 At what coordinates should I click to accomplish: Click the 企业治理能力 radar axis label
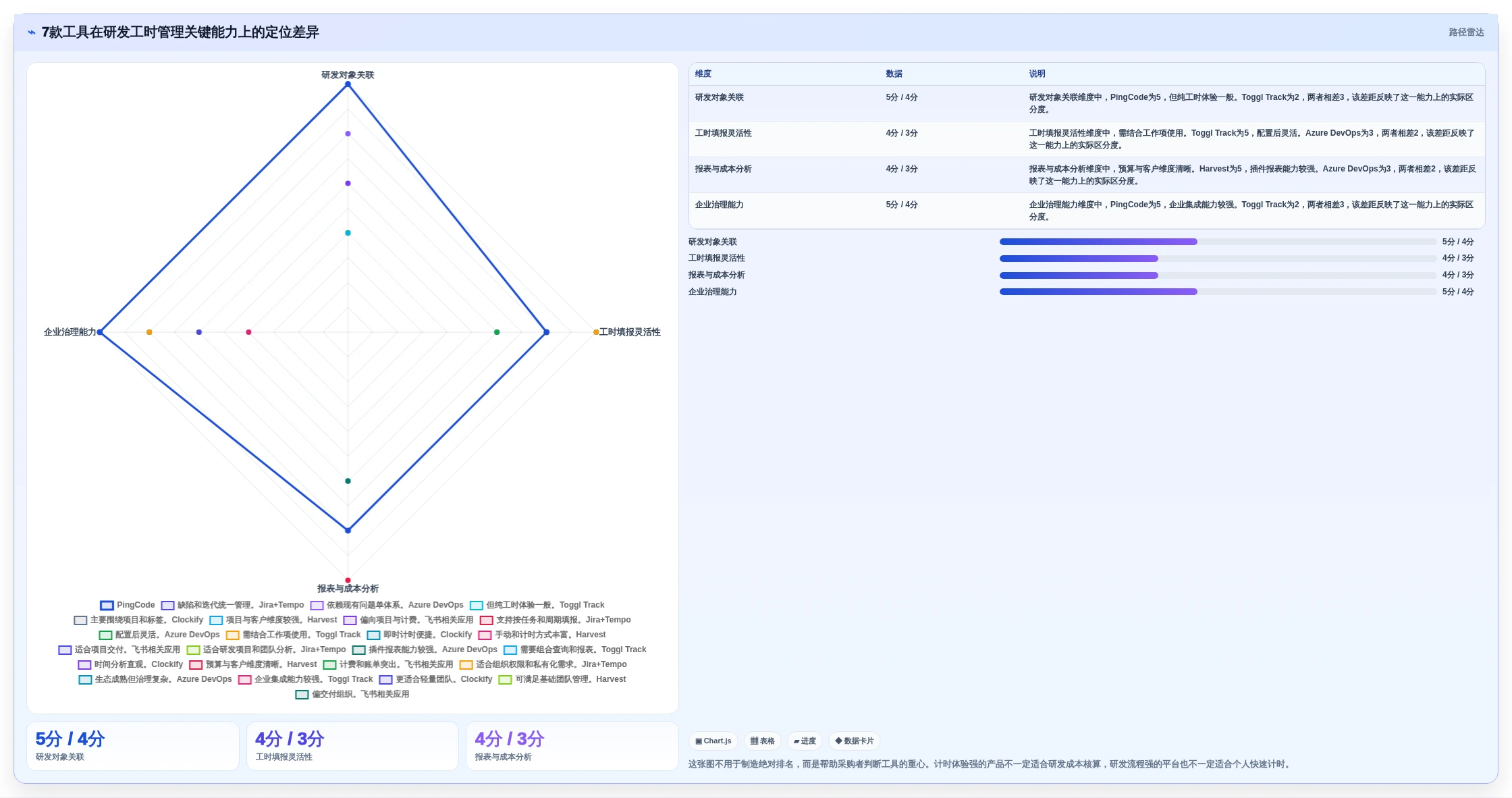[x=70, y=332]
